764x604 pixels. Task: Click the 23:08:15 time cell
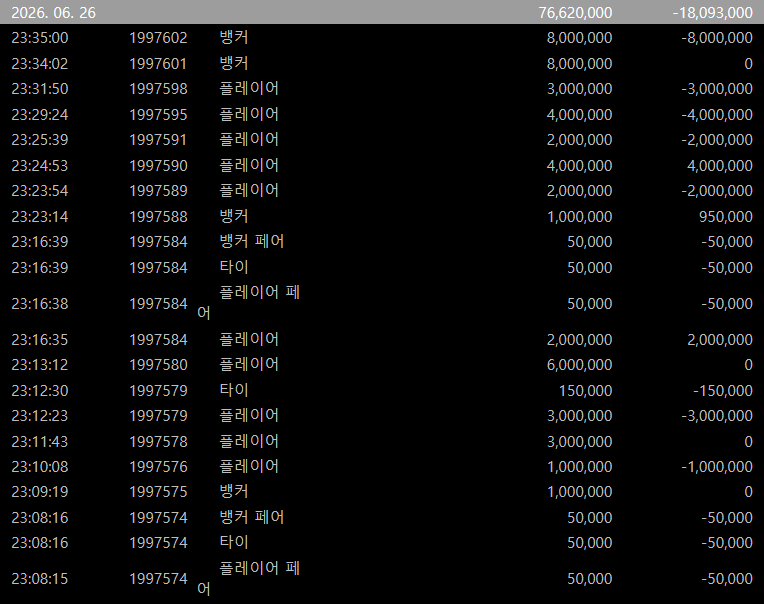coord(40,579)
